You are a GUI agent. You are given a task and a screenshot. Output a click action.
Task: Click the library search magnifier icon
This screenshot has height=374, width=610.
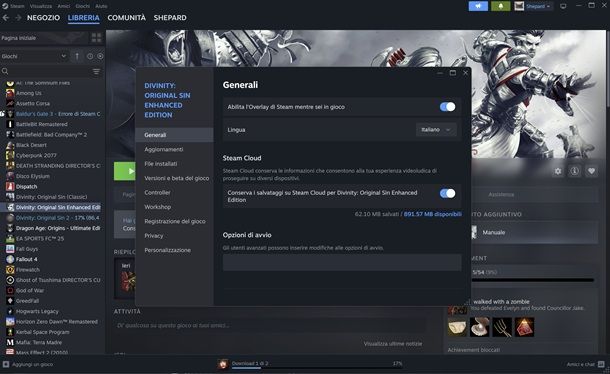(x=5, y=71)
